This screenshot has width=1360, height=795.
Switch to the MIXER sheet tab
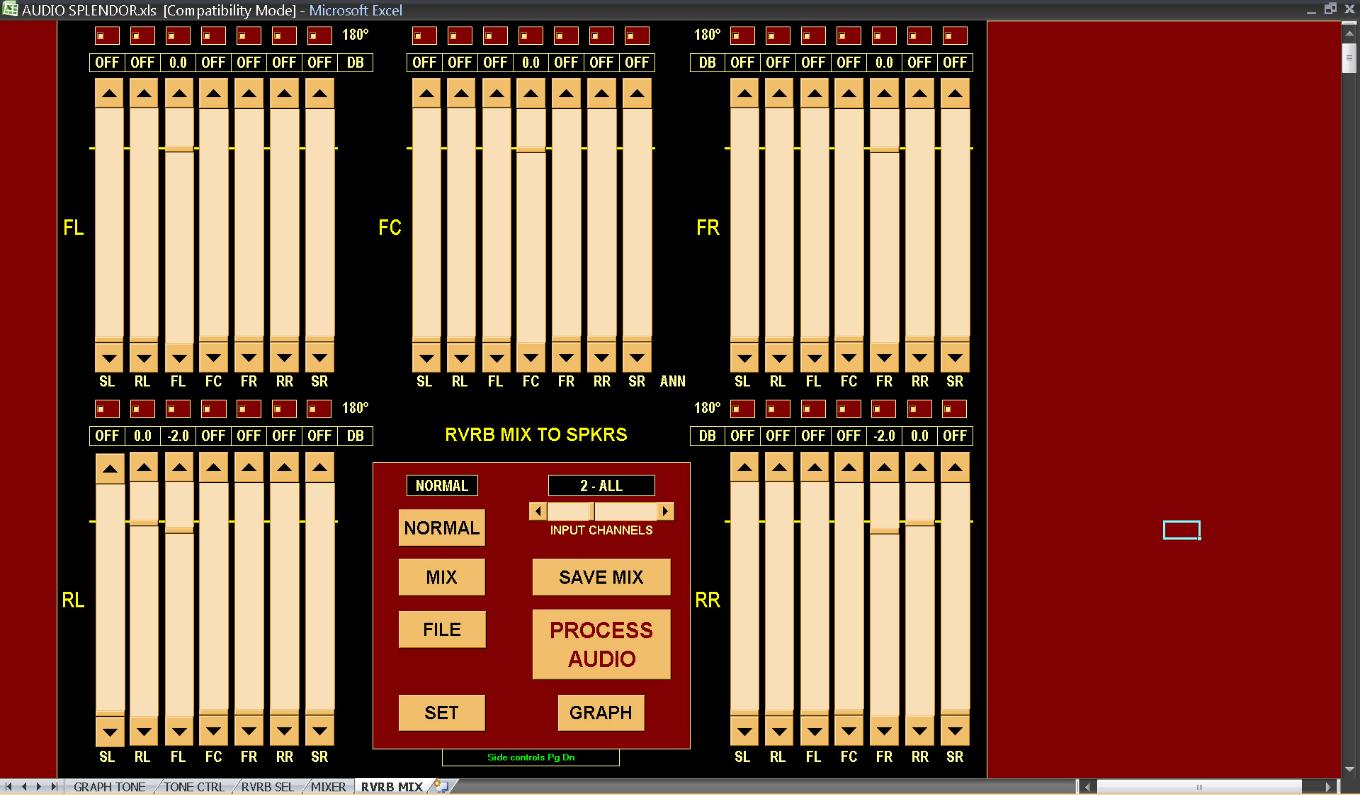[x=328, y=787]
